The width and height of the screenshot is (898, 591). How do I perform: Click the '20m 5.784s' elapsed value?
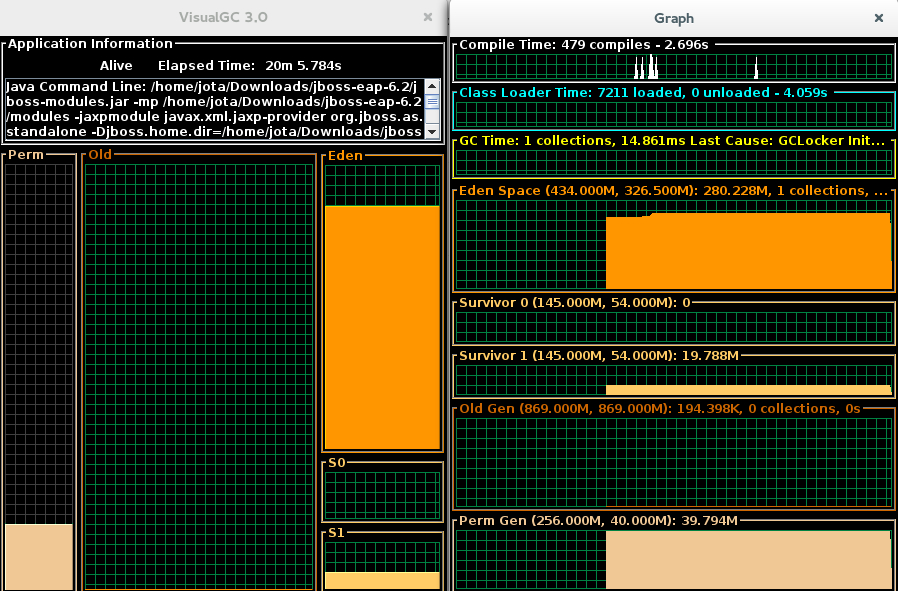tap(304, 66)
